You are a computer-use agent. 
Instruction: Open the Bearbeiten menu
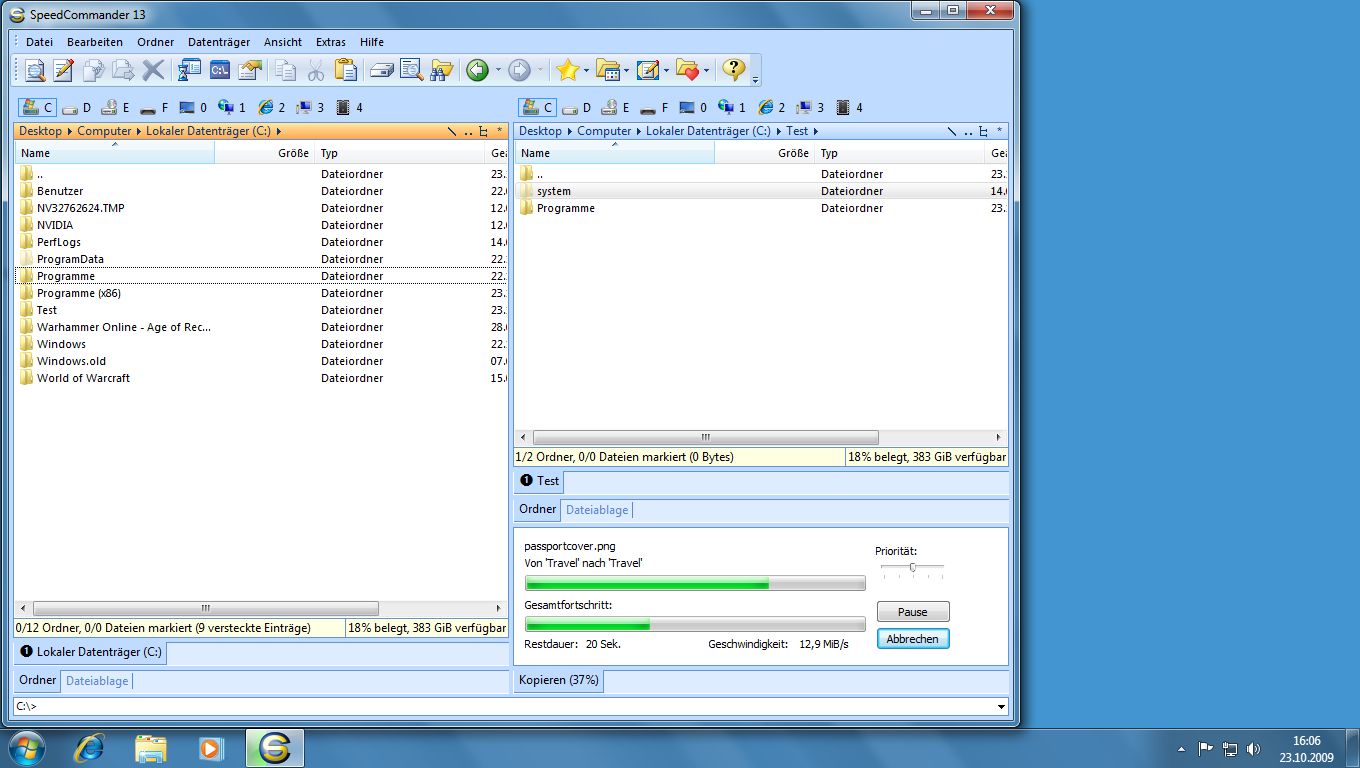95,42
